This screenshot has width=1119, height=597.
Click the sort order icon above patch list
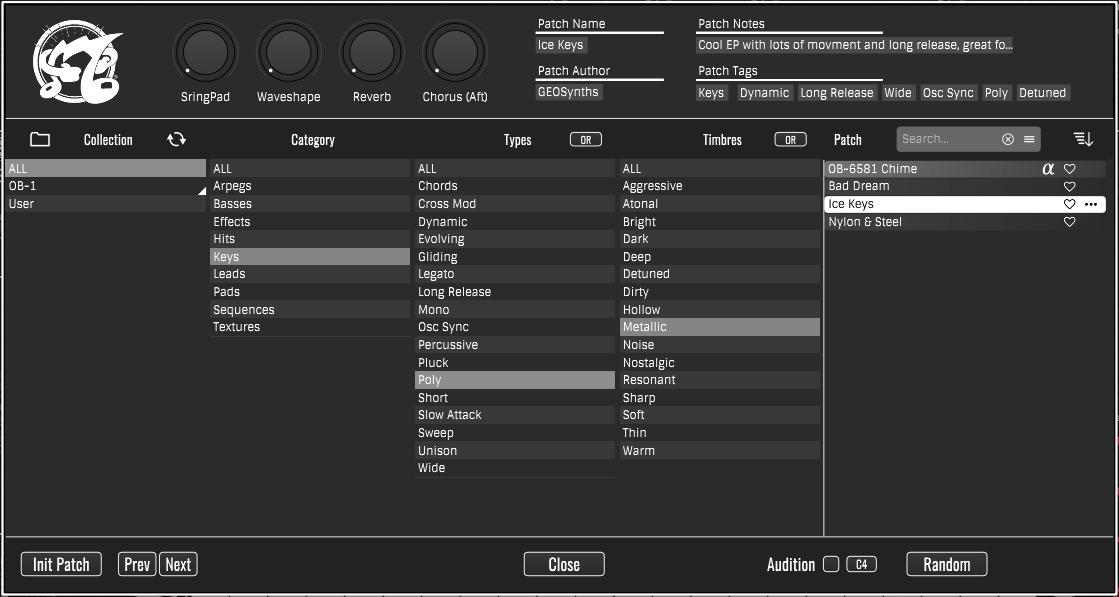(x=1083, y=140)
